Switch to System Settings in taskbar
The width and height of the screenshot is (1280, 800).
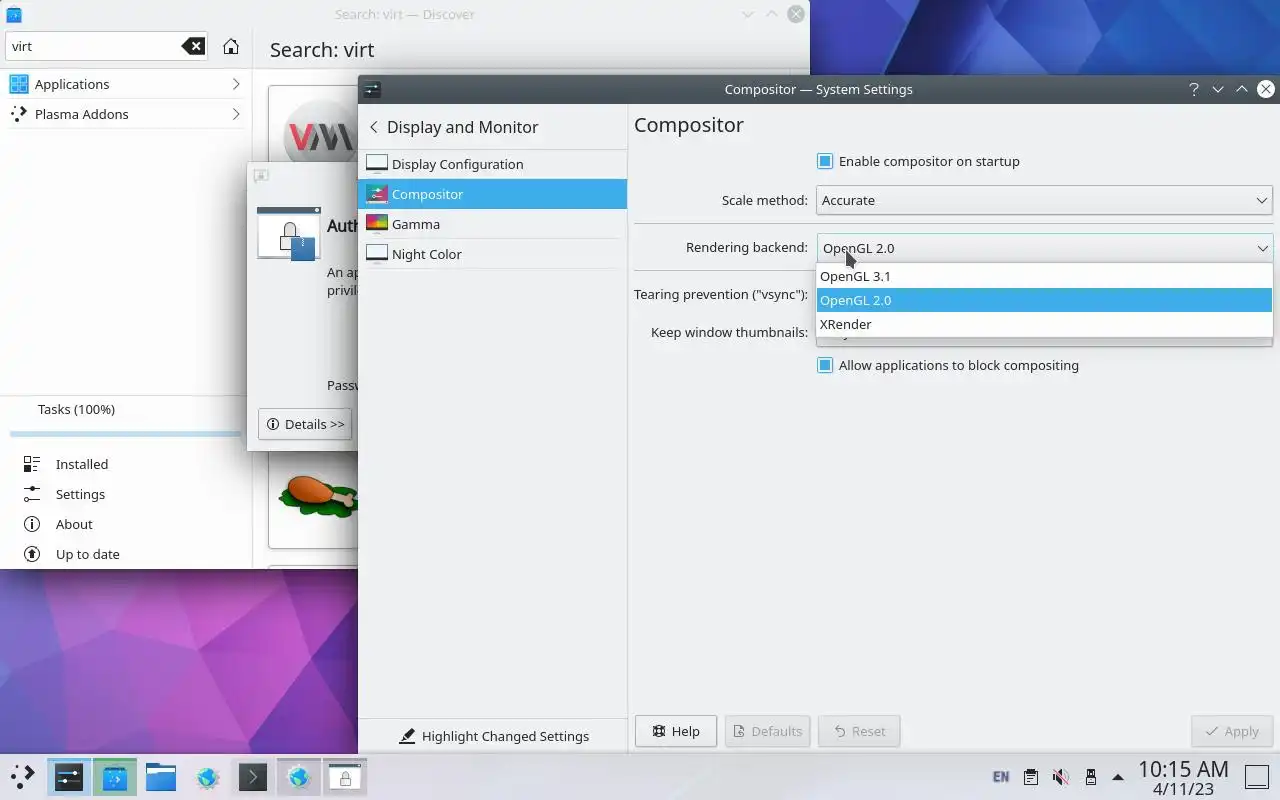pos(68,776)
